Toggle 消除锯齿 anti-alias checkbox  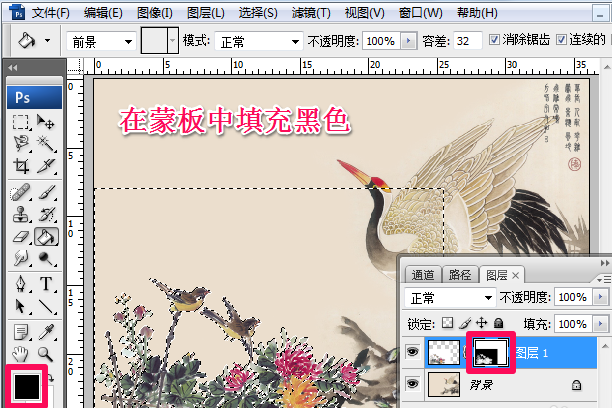coord(495,39)
